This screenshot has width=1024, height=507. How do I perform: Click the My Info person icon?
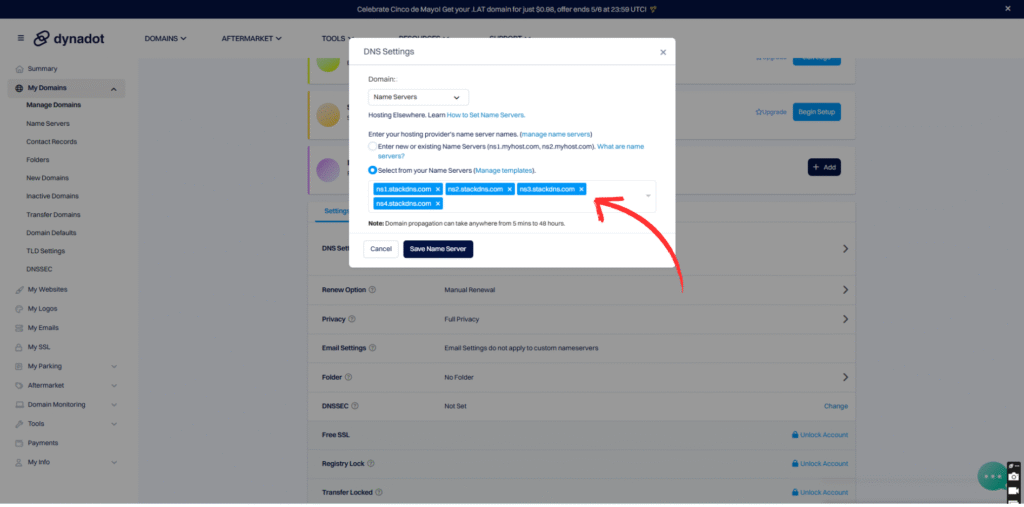19,462
